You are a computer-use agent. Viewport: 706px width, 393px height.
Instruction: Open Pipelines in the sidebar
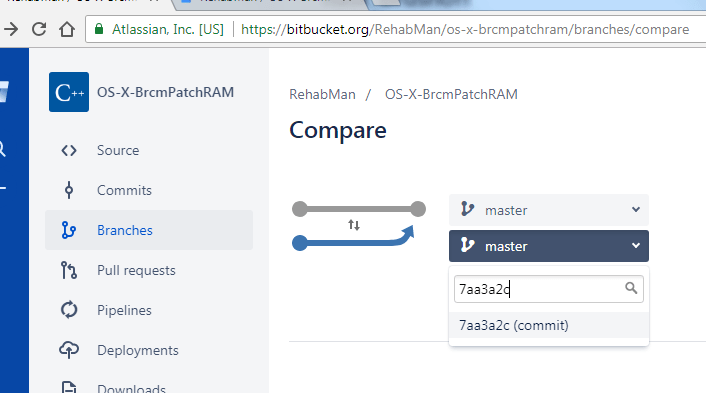[124, 310]
